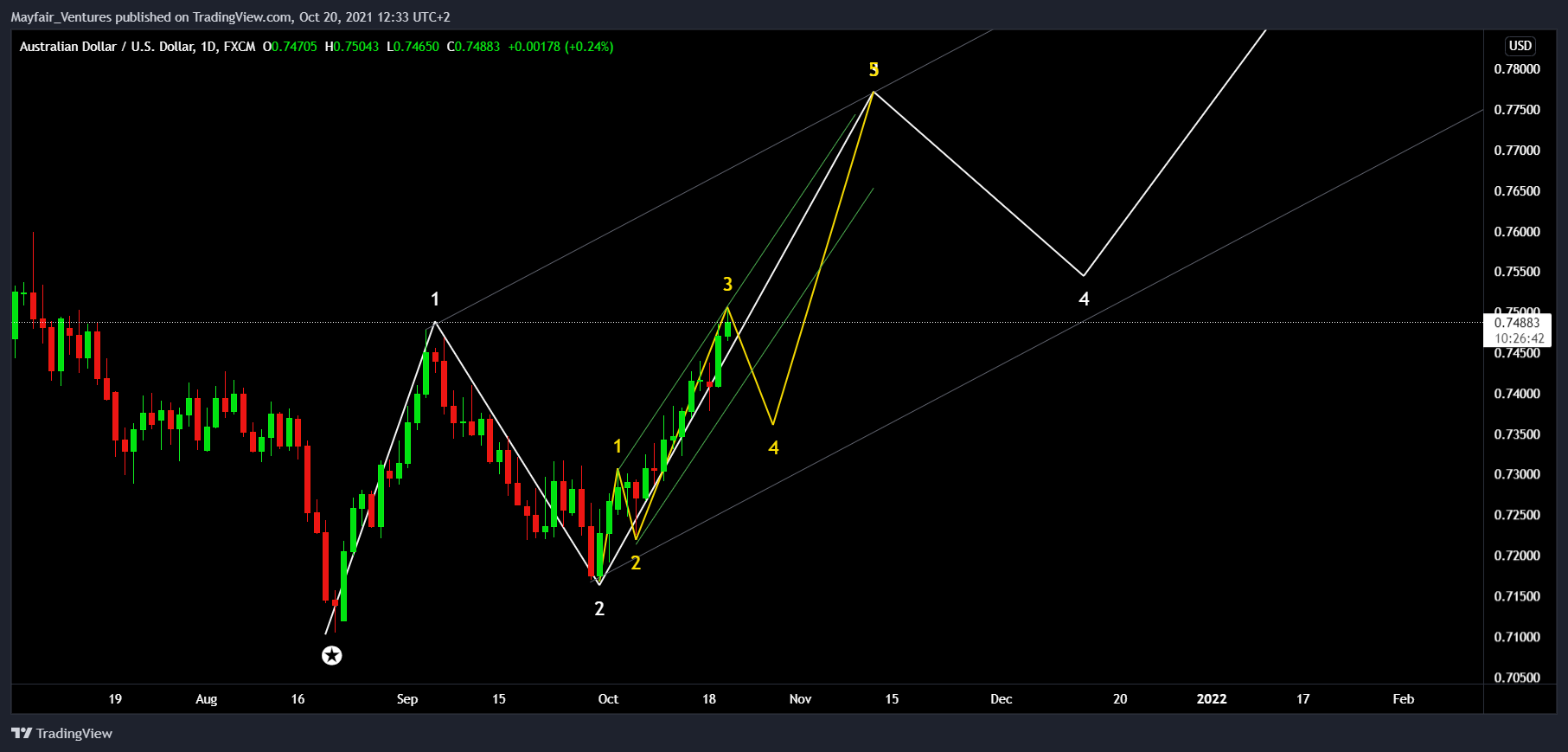The image size is (1568, 752).
Task: Click the 0.72000 price axis label
Action: coord(1517,556)
